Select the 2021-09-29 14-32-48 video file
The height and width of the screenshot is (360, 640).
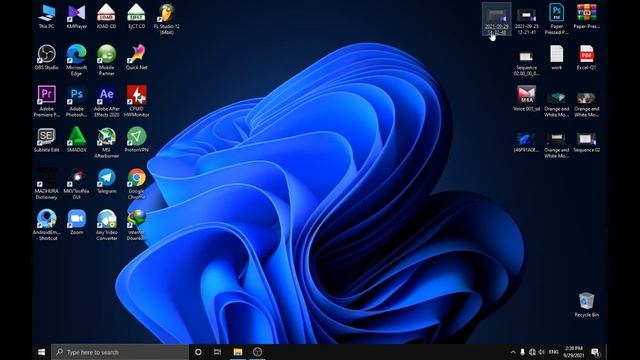(496, 19)
